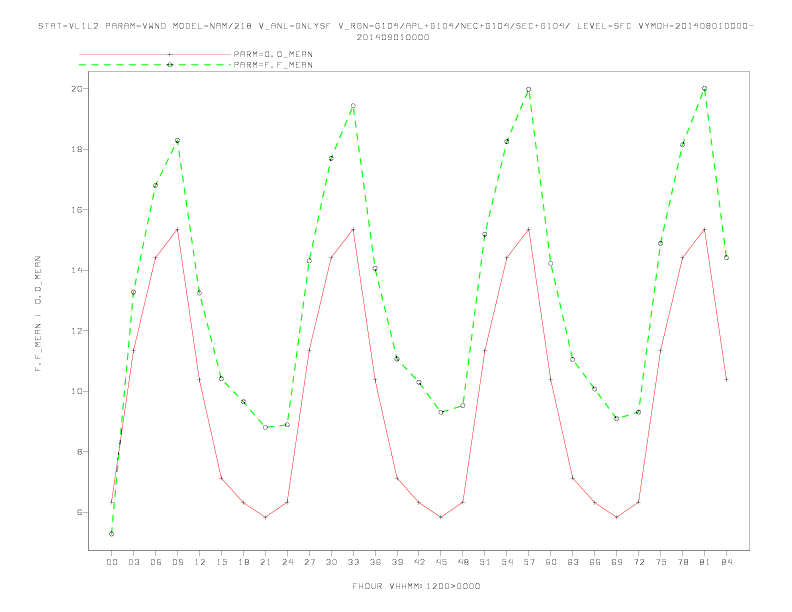Click the x-axis tick label 00
Image resolution: width=792 pixels, height=612 pixels.
point(112,562)
